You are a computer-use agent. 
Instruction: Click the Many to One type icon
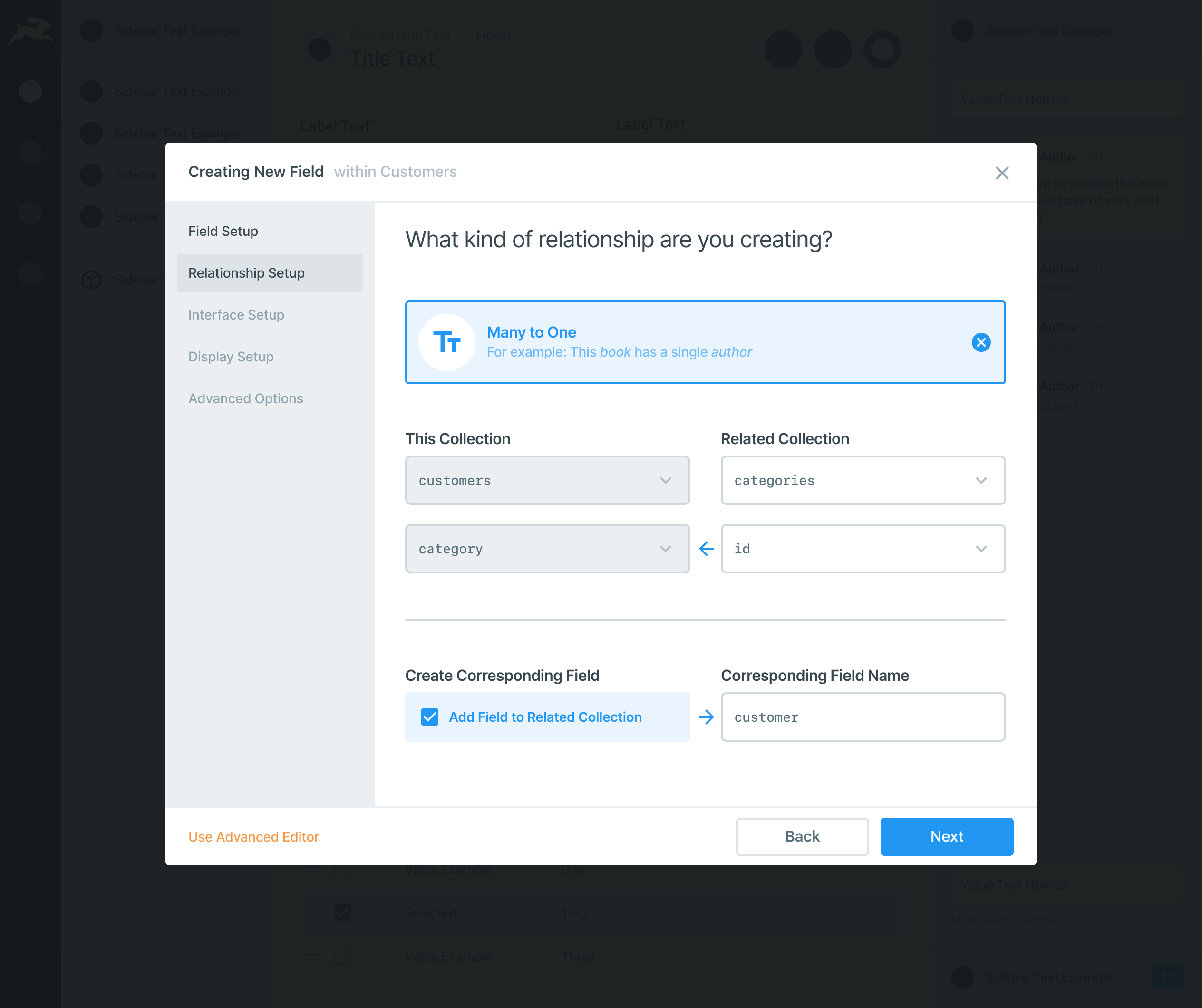(x=446, y=342)
